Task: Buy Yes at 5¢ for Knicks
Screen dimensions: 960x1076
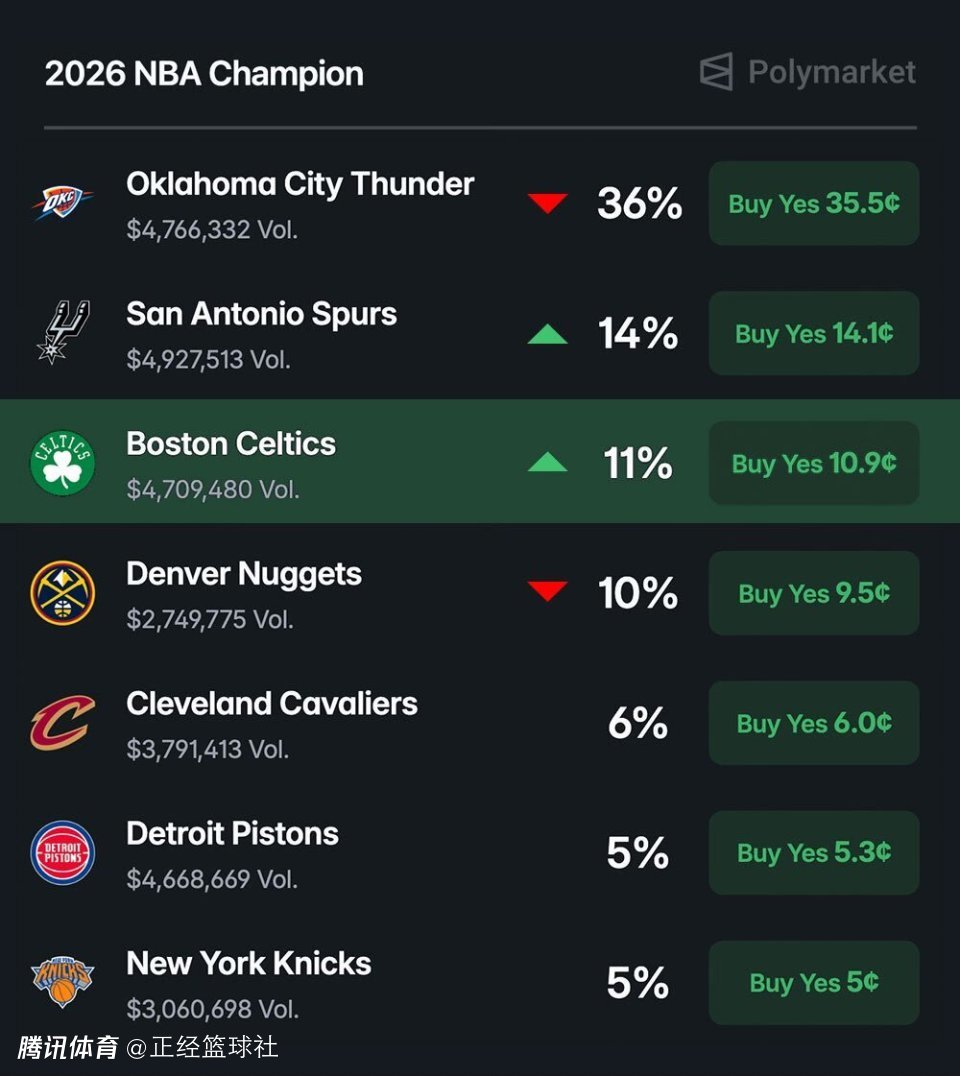Action: (813, 983)
